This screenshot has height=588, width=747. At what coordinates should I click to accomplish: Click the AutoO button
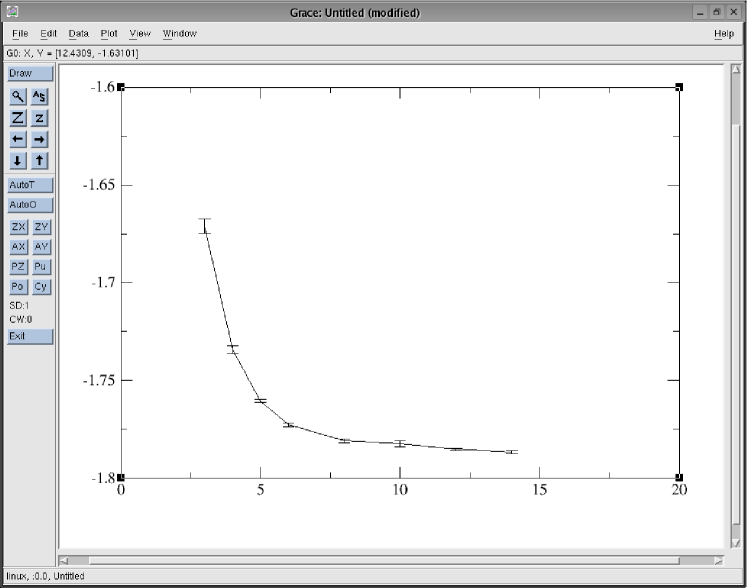(x=30, y=205)
